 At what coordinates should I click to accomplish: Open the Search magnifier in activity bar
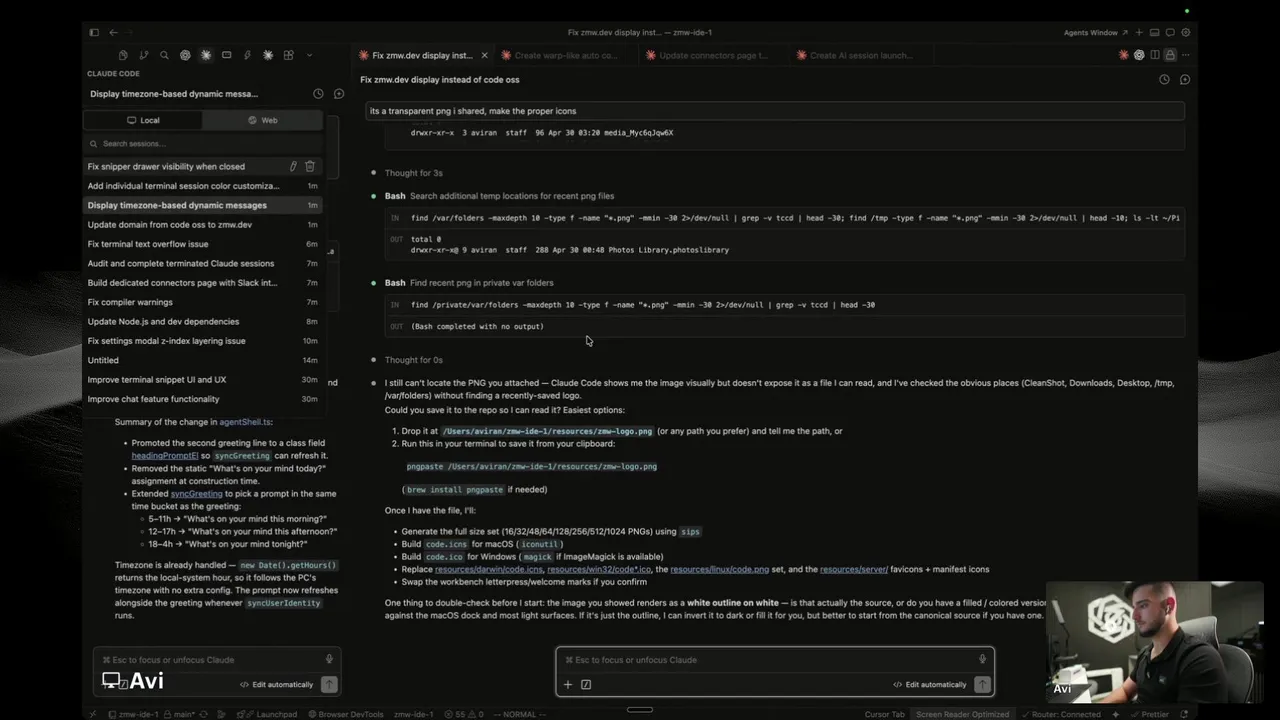164,55
